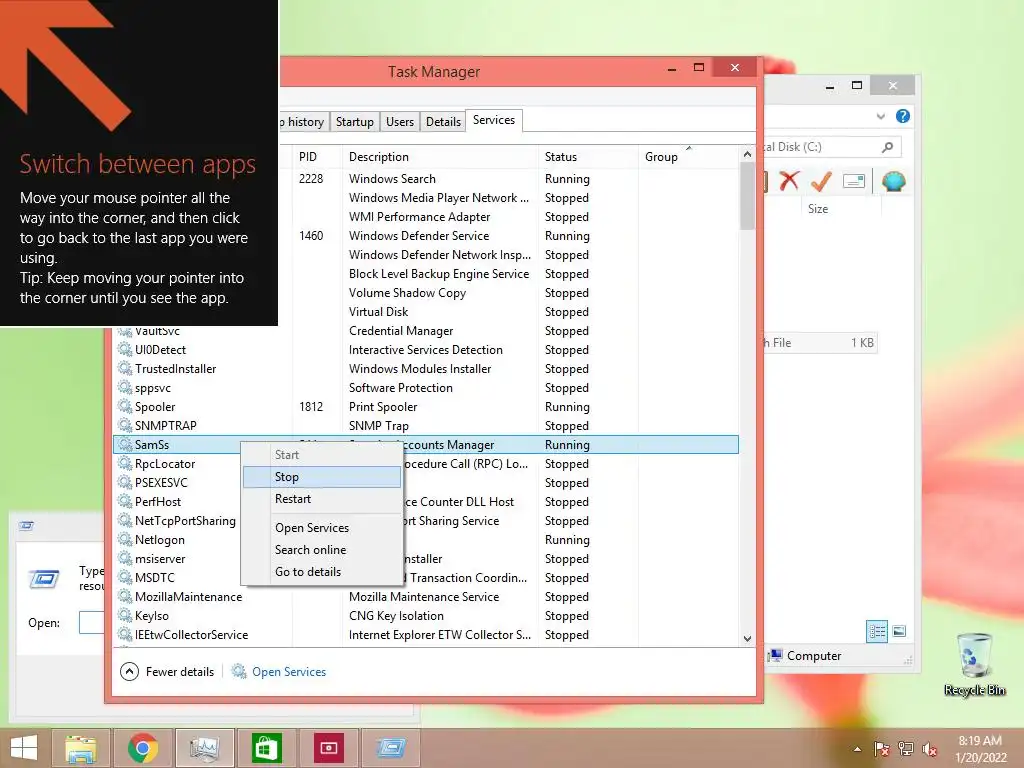Image resolution: width=1024 pixels, height=768 pixels.
Task: Click the MSDTC service gear icon
Action: coord(125,577)
